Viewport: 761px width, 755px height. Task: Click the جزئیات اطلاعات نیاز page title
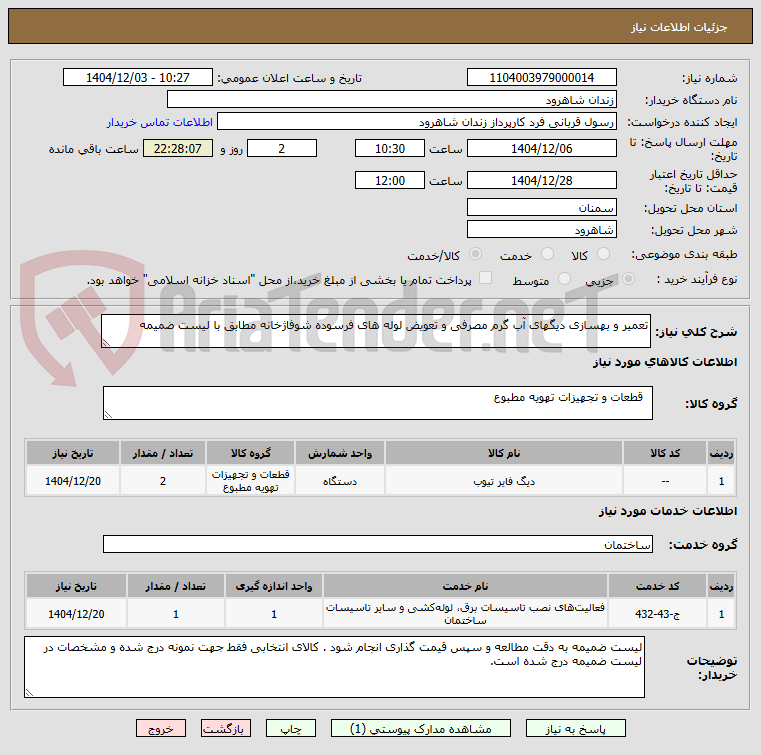[678, 27]
